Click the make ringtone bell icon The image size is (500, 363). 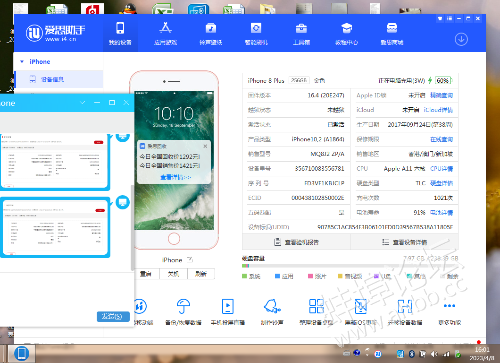tap(272, 306)
